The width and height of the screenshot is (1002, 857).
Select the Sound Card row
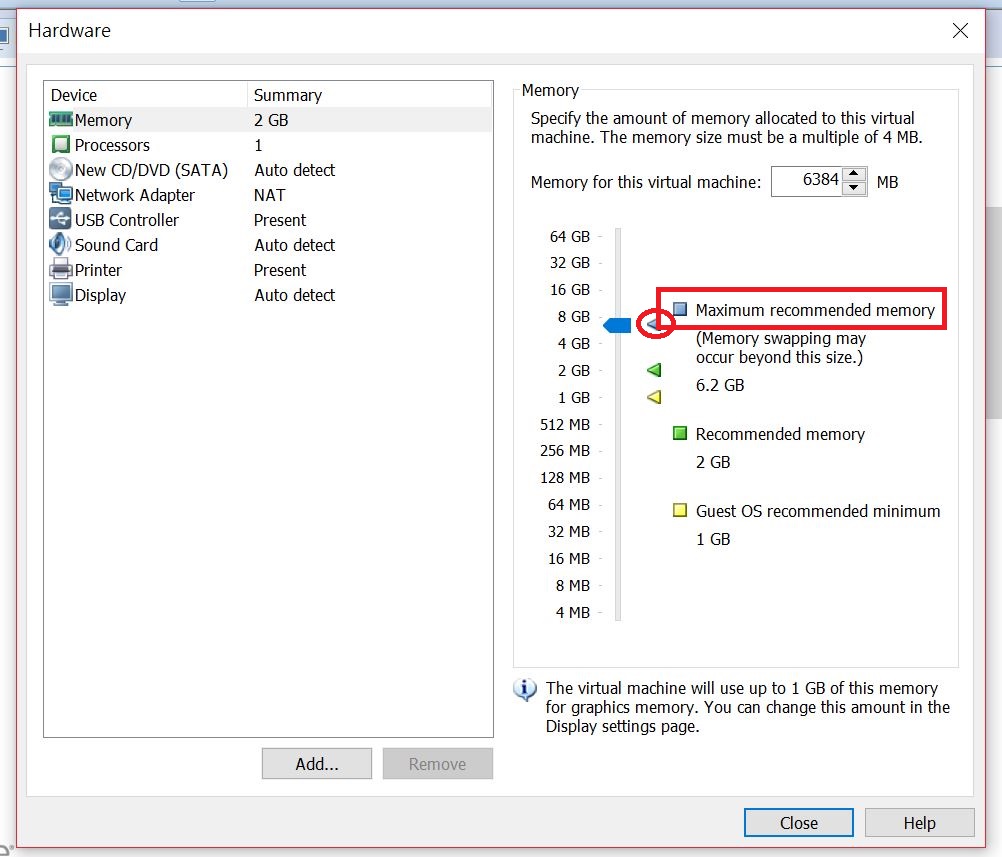269,244
